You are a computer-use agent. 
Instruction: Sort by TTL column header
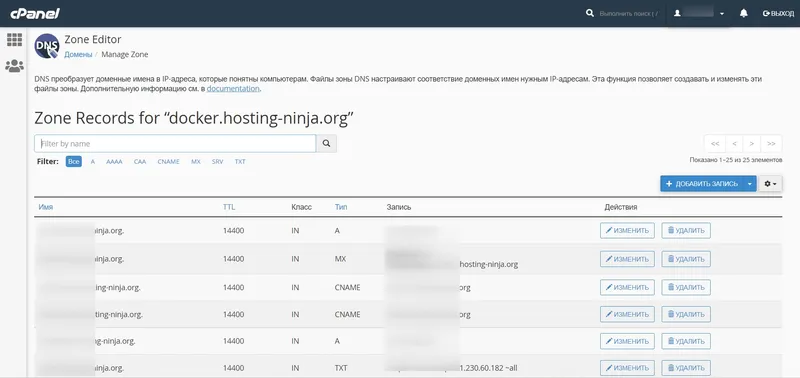(x=229, y=207)
